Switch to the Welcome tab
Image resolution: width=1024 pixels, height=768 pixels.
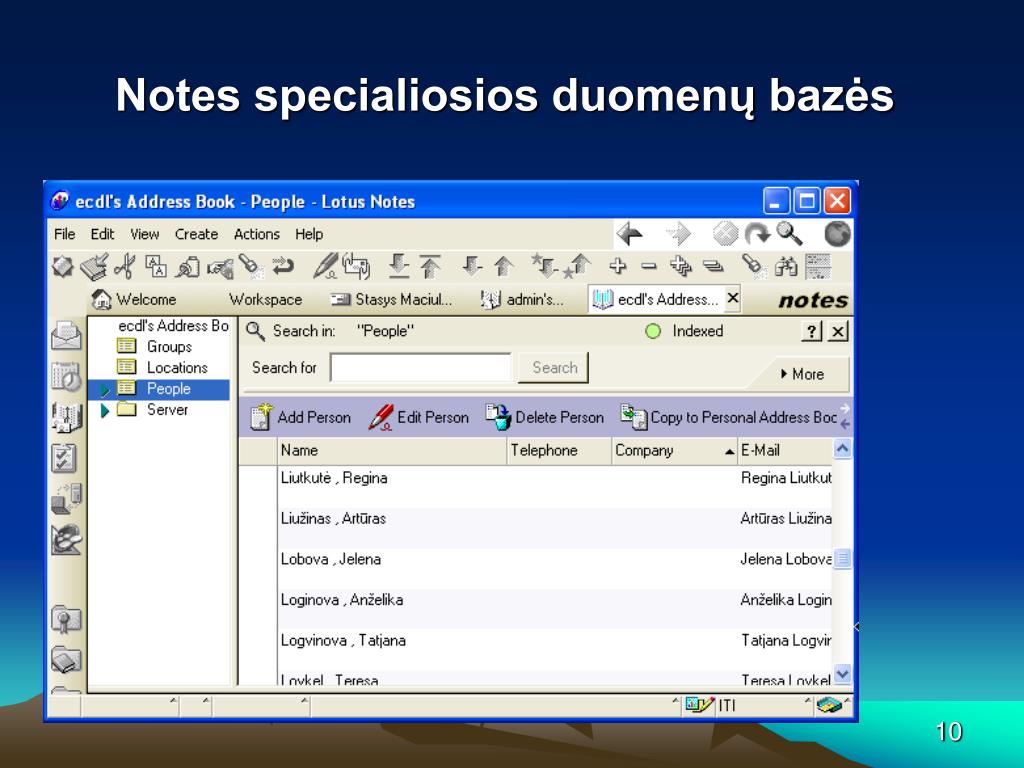point(135,300)
